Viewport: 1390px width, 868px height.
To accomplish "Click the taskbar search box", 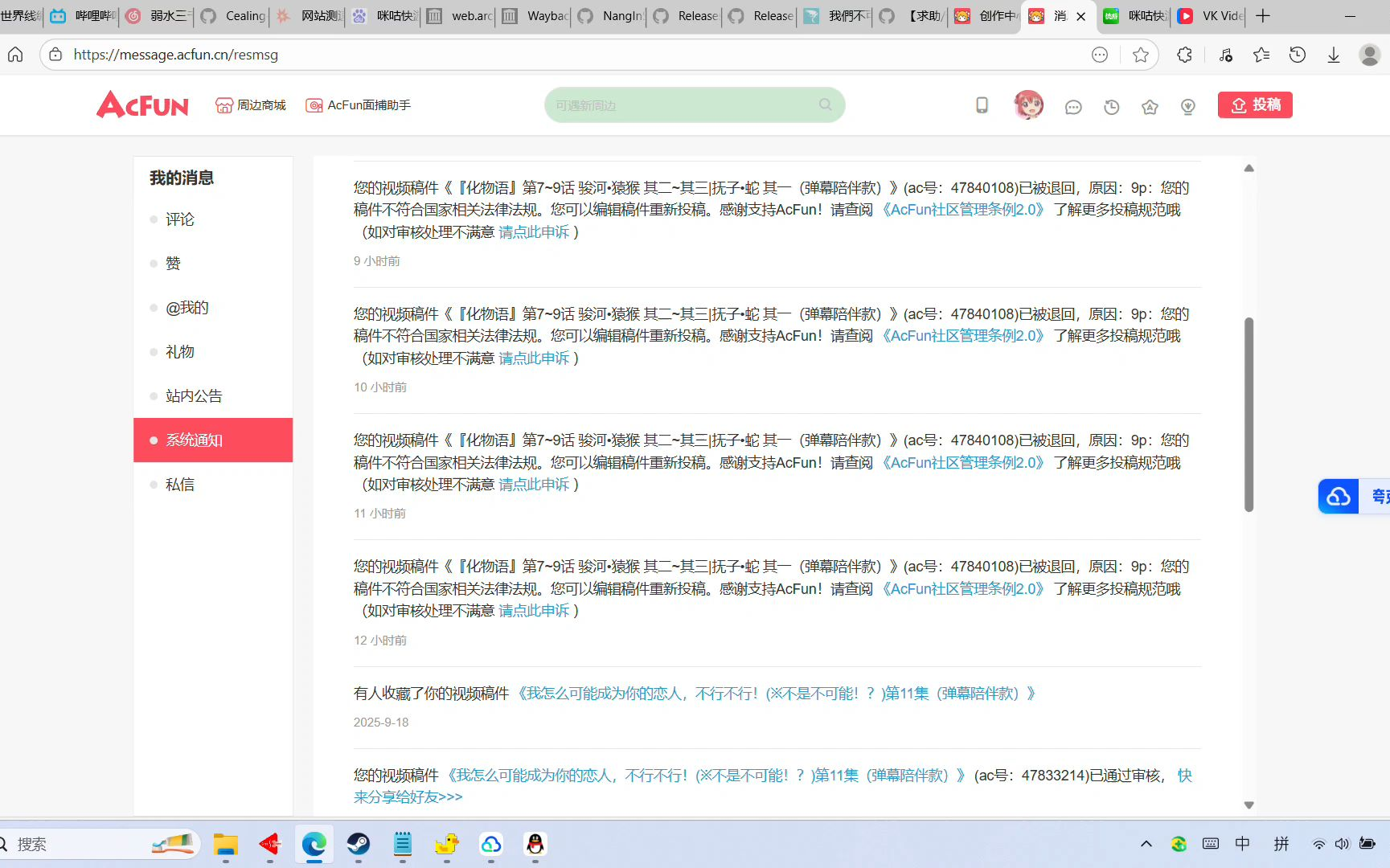I will point(100,844).
